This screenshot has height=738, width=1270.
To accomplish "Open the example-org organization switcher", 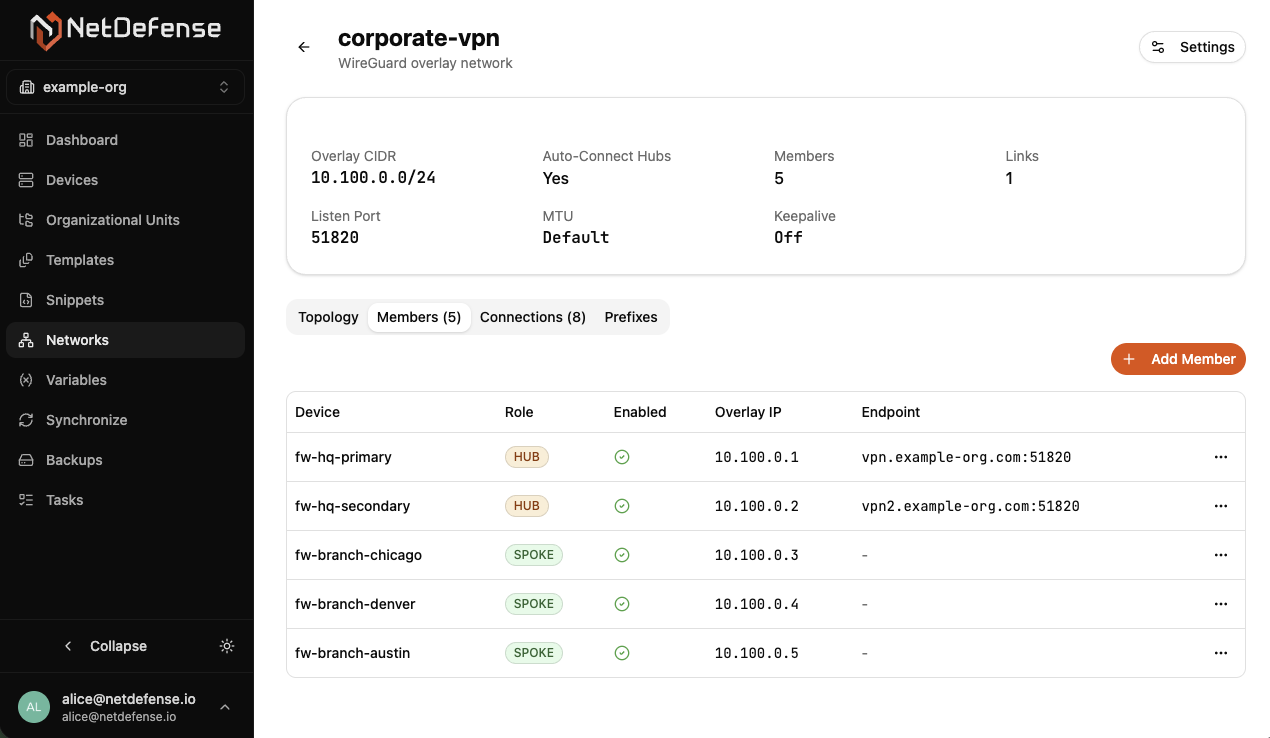I will tap(125, 87).
